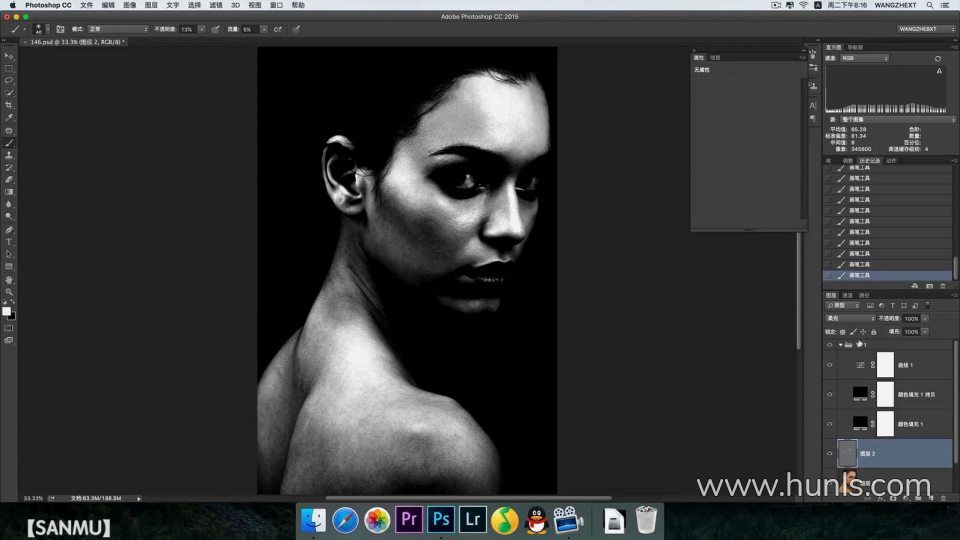Pick the Horizontal Type tool

click(9, 242)
